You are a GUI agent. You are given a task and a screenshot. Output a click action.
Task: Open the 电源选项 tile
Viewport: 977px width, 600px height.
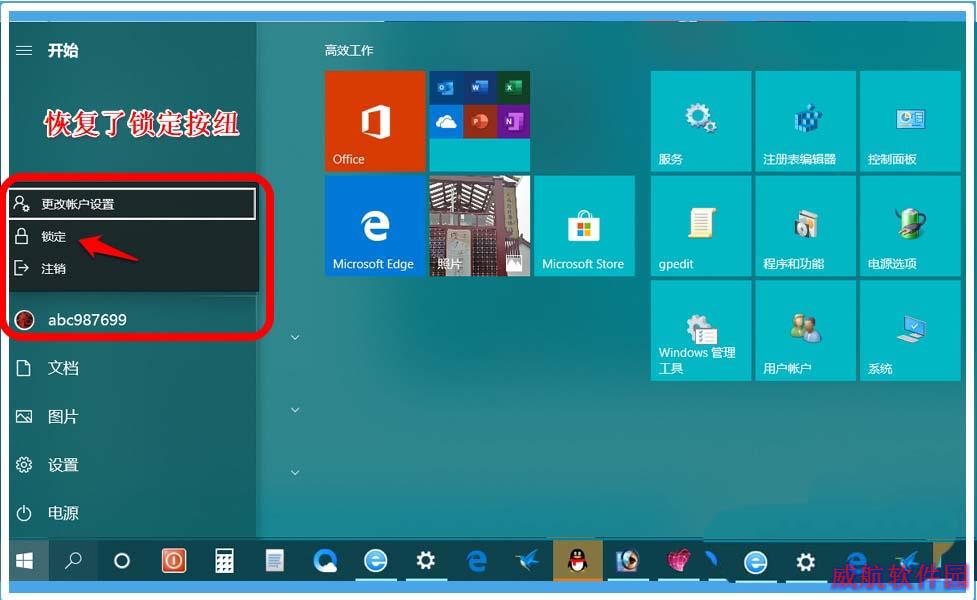[x=910, y=226]
